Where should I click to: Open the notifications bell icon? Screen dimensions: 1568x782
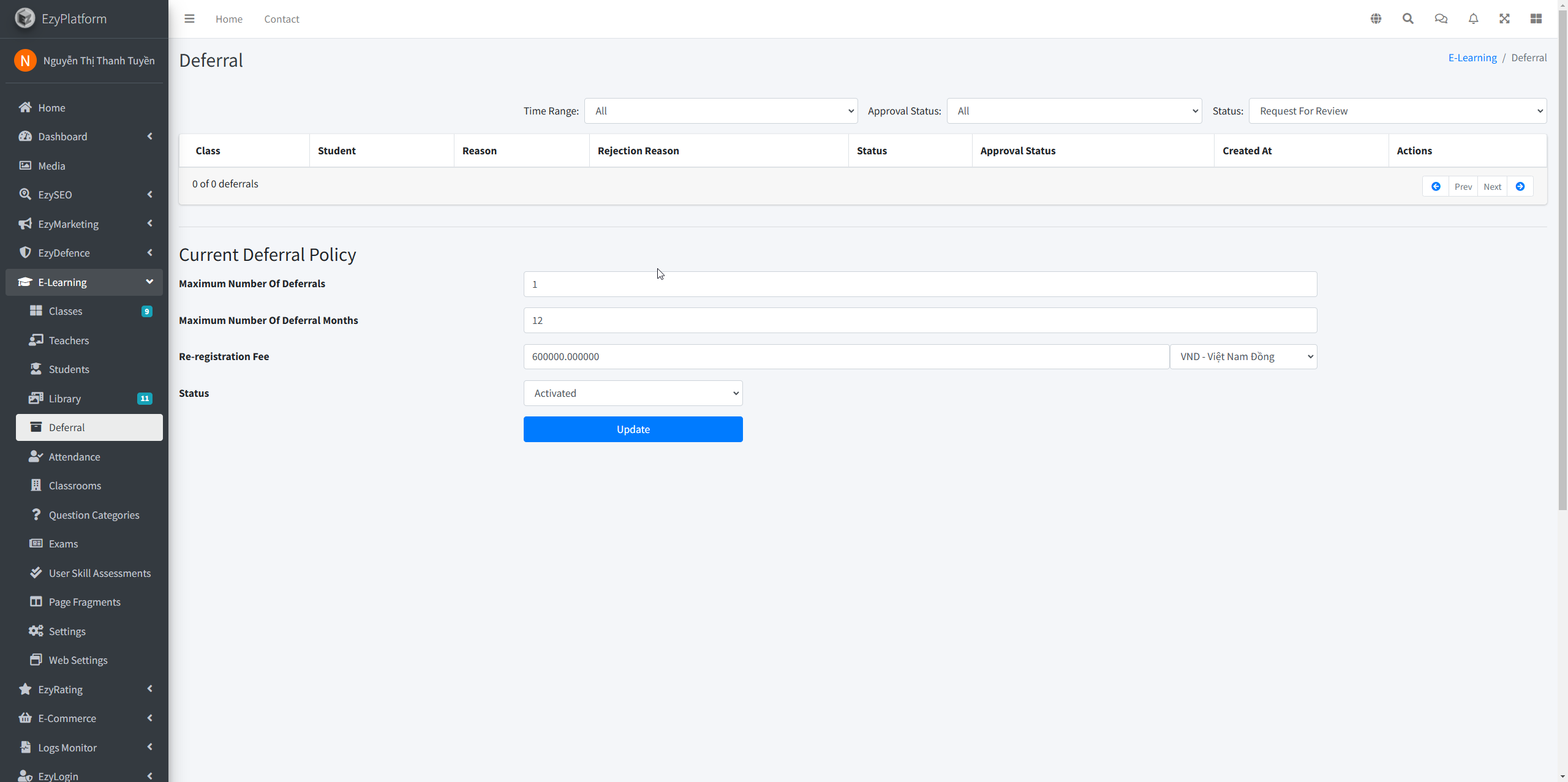(1473, 19)
